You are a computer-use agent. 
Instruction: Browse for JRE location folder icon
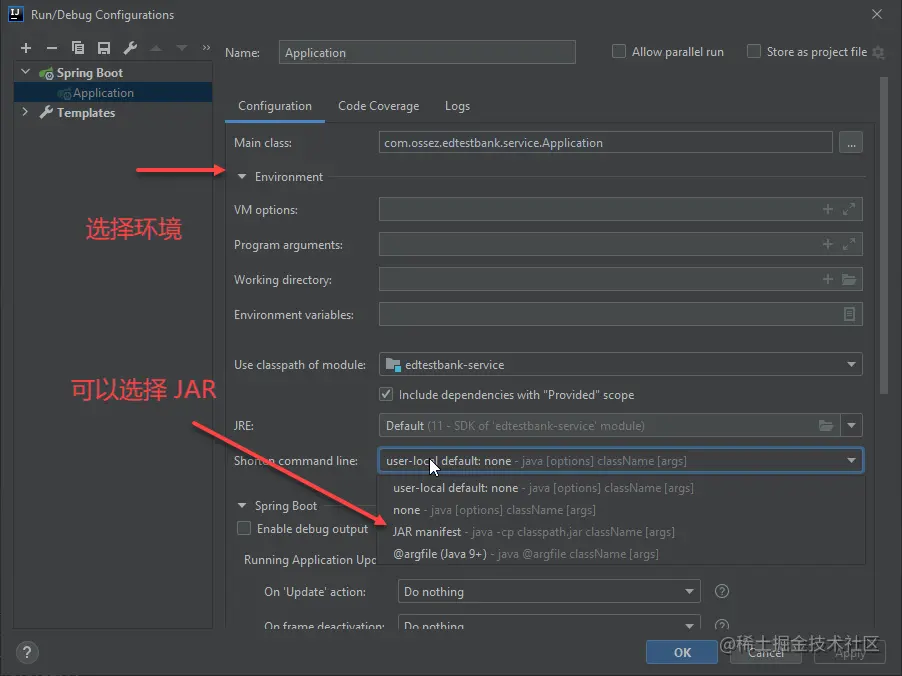point(826,426)
